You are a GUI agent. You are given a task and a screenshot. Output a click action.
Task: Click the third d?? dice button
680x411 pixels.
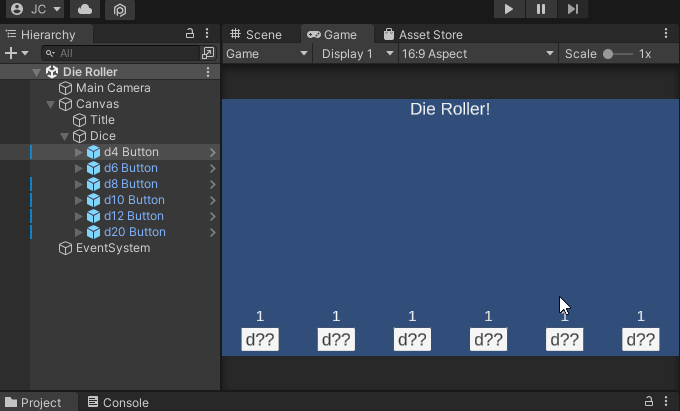click(412, 339)
